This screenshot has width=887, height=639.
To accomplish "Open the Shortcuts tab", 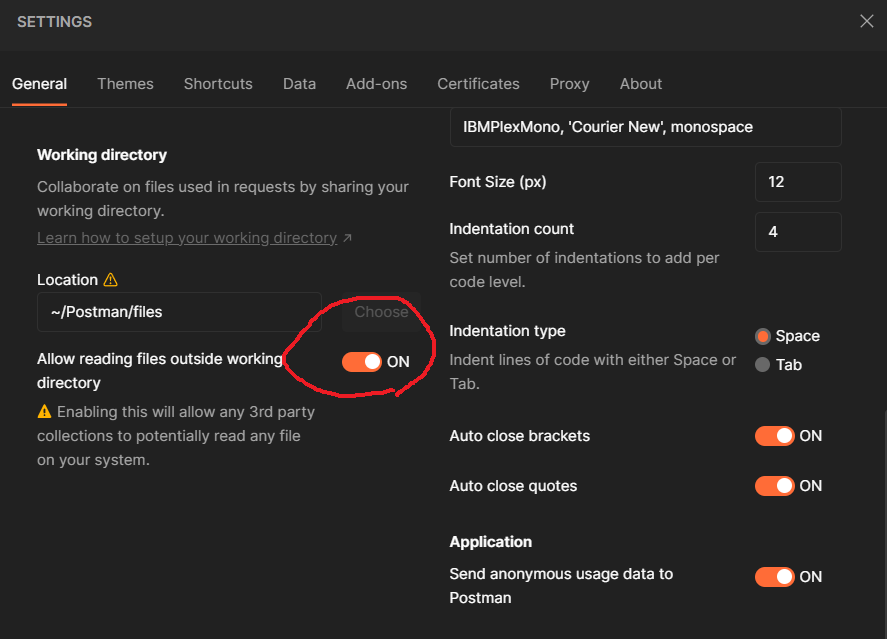I will 218,84.
